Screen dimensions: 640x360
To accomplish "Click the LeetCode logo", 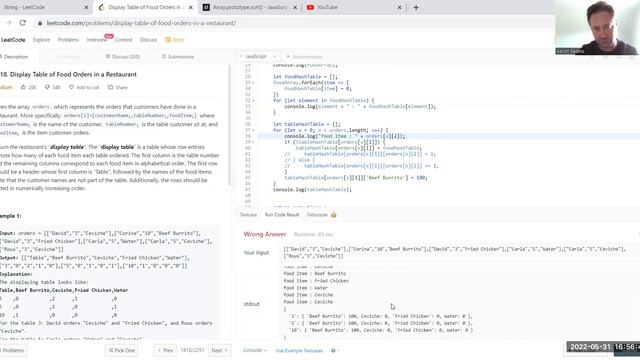I will point(13,40).
